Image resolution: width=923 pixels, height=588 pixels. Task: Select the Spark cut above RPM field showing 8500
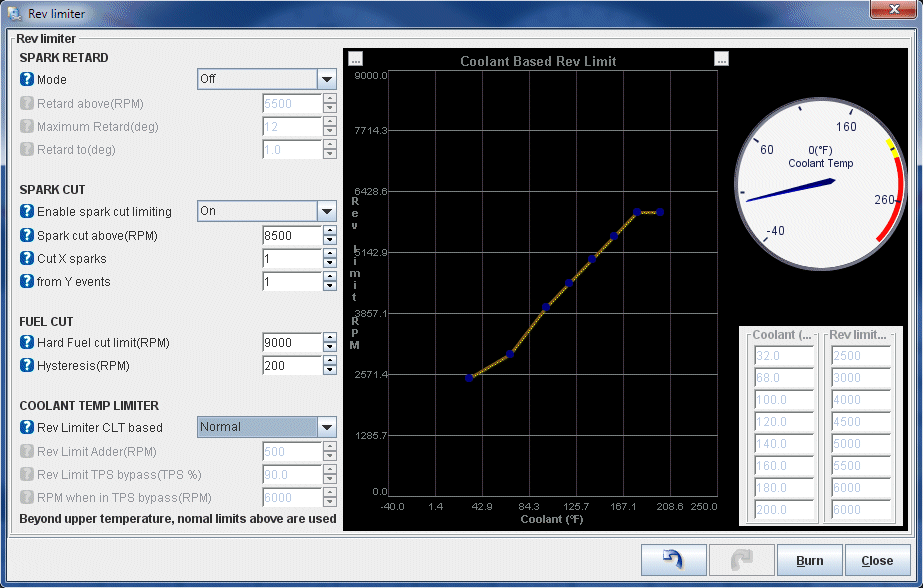click(290, 235)
